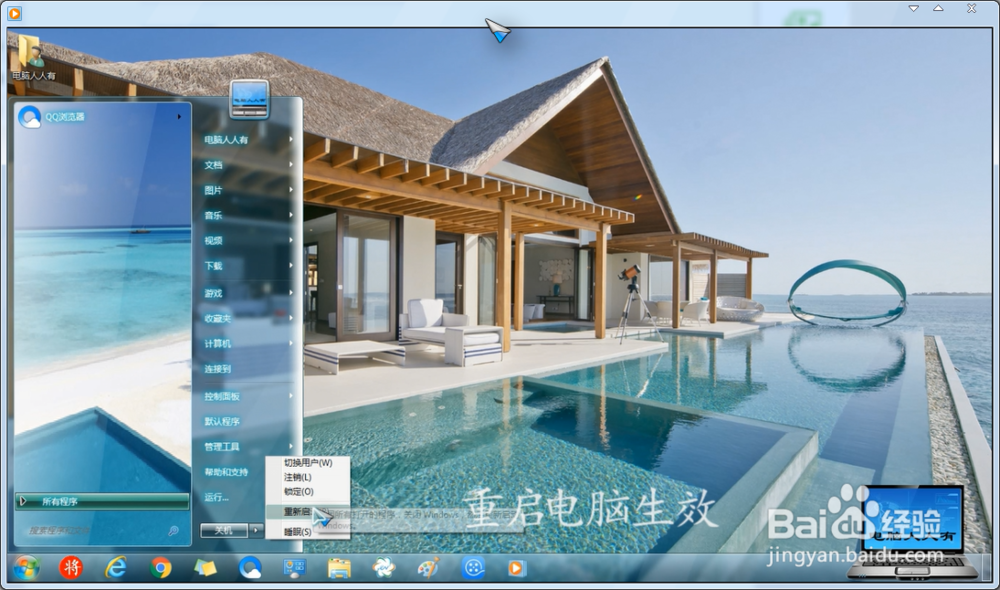The height and width of the screenshot is (590, 1000).
Task: Open 所有程序 all programs list
Action: pos(102,501)
